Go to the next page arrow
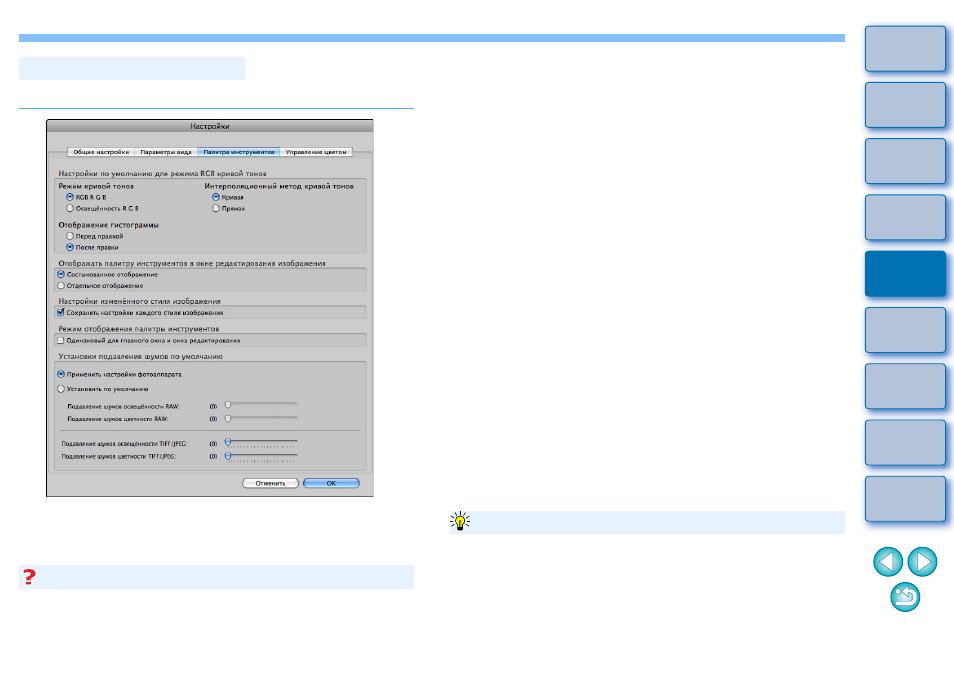Viewport: 954px width, 674px height. point(922,561)
